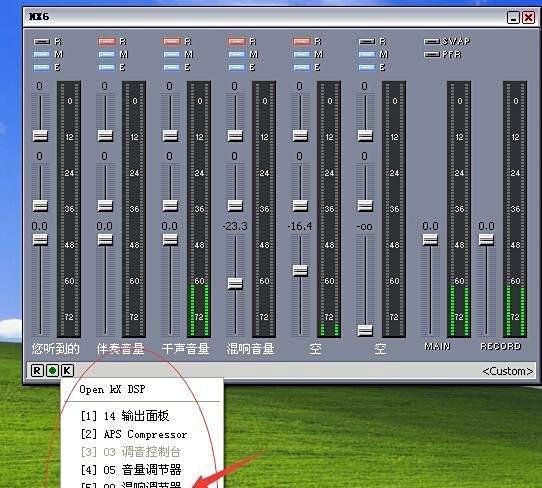Mute the 混响音量 channel with M

pos(237,54)
